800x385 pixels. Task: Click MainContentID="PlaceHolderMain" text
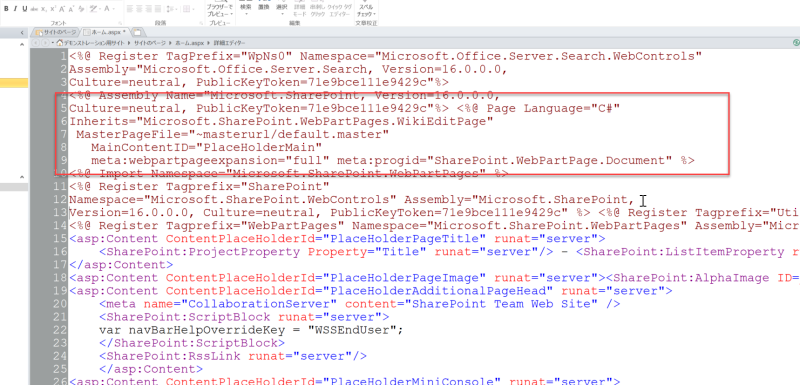click(x=207, y=147)
